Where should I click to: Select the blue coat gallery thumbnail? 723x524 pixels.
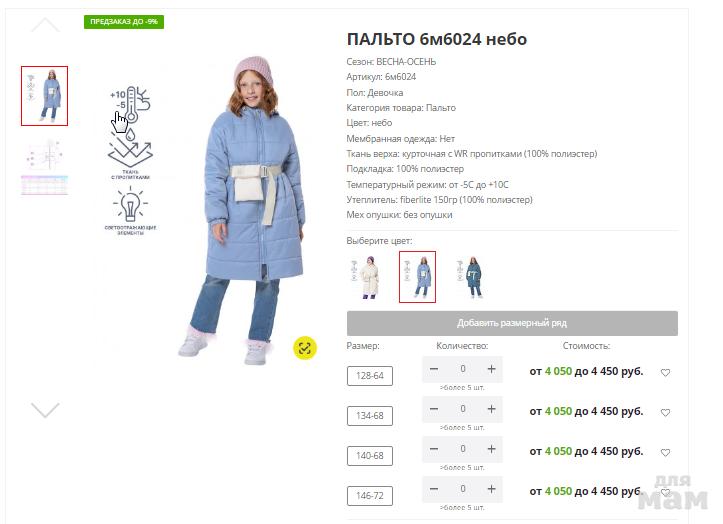pos(44,96)
